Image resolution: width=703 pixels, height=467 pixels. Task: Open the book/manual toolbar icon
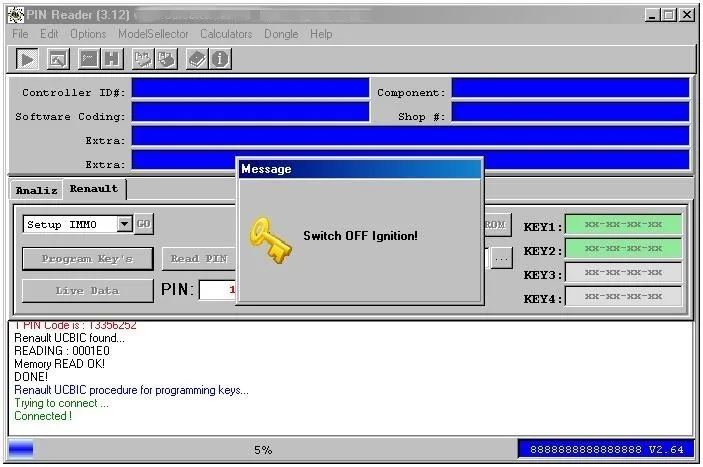197,59
